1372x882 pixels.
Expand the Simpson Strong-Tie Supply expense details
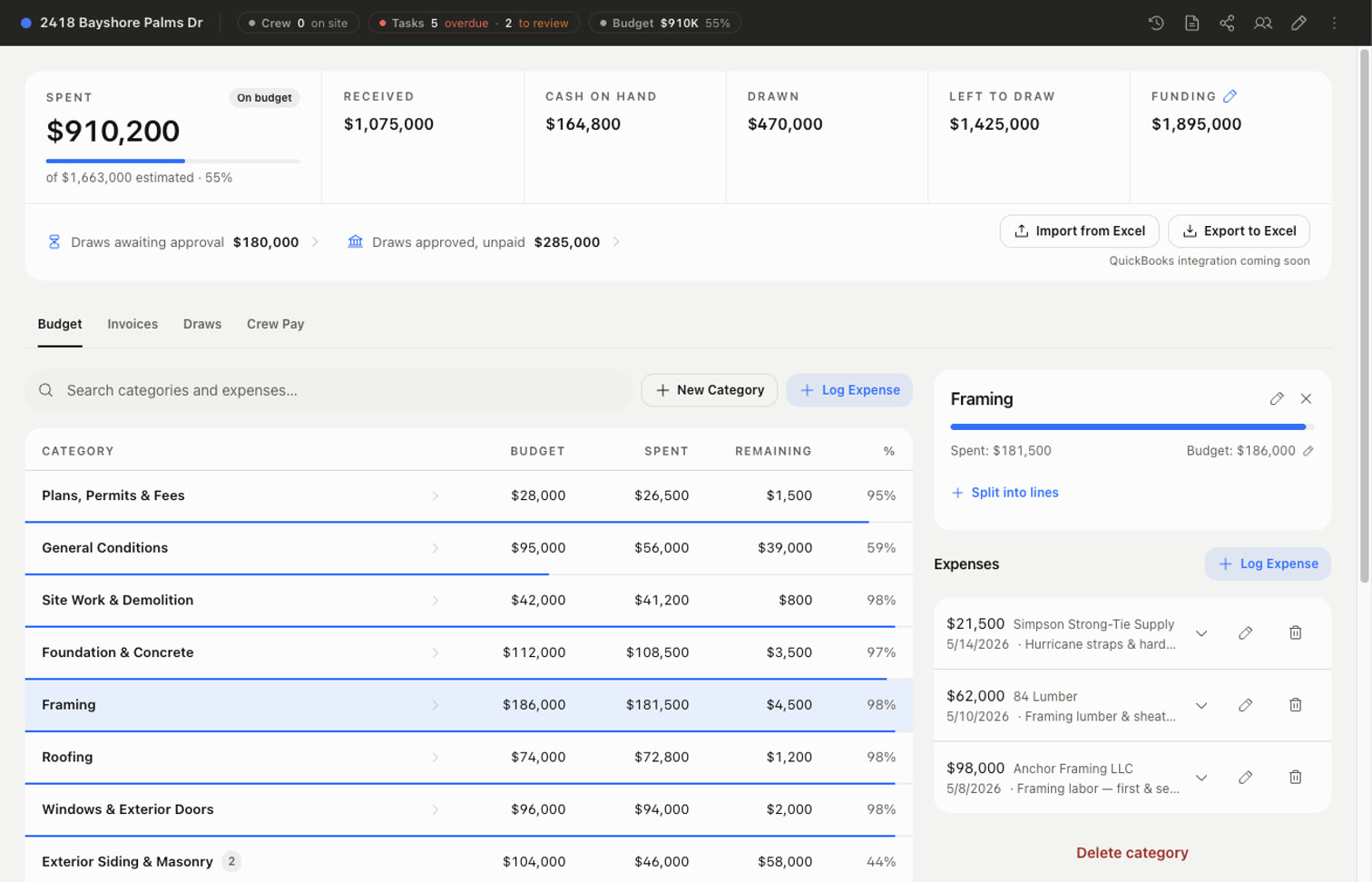[x=1201, y=633]
